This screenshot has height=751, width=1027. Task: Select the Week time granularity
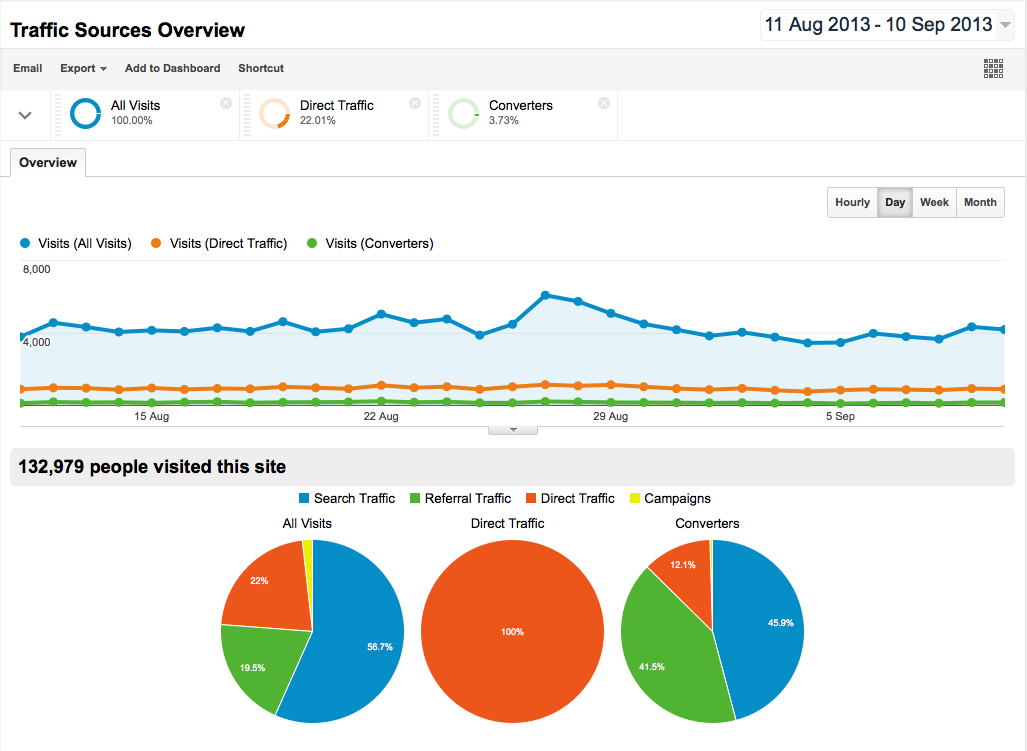[x=934, y=202]
